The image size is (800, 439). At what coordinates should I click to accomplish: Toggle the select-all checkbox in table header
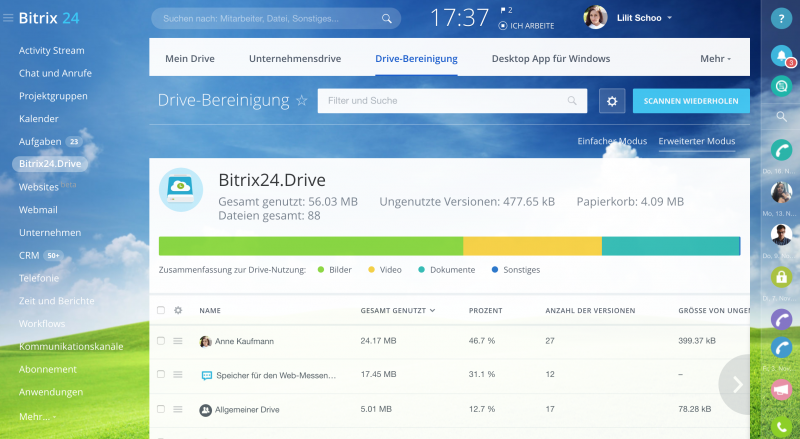click(161, 311)
